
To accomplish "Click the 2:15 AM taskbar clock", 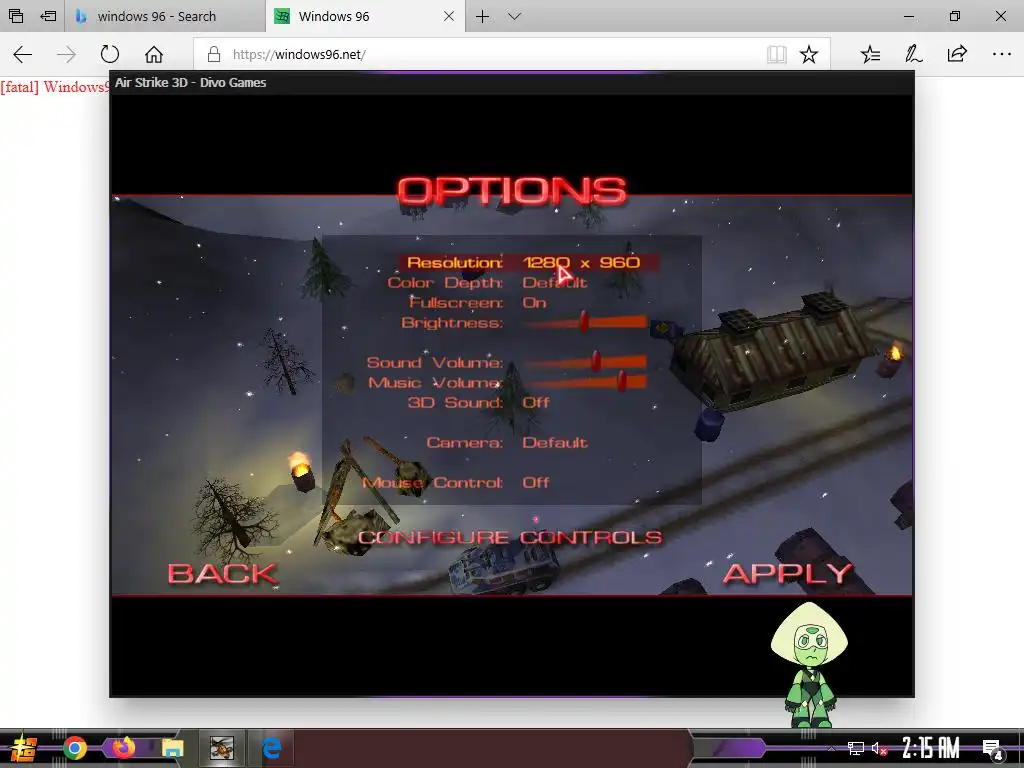I will (x=931, y=748).
